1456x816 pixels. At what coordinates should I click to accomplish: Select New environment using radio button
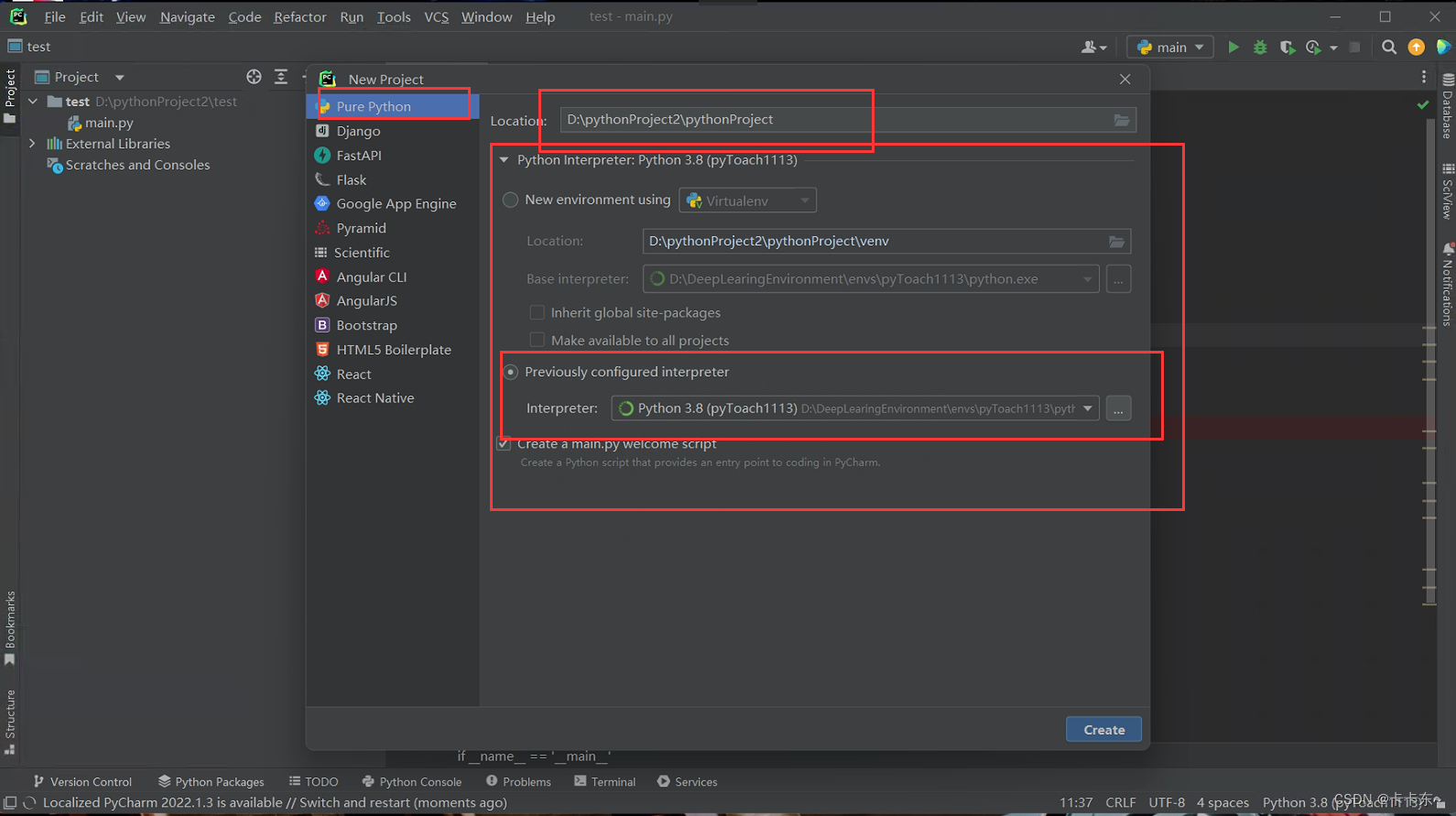coord(511,200)
